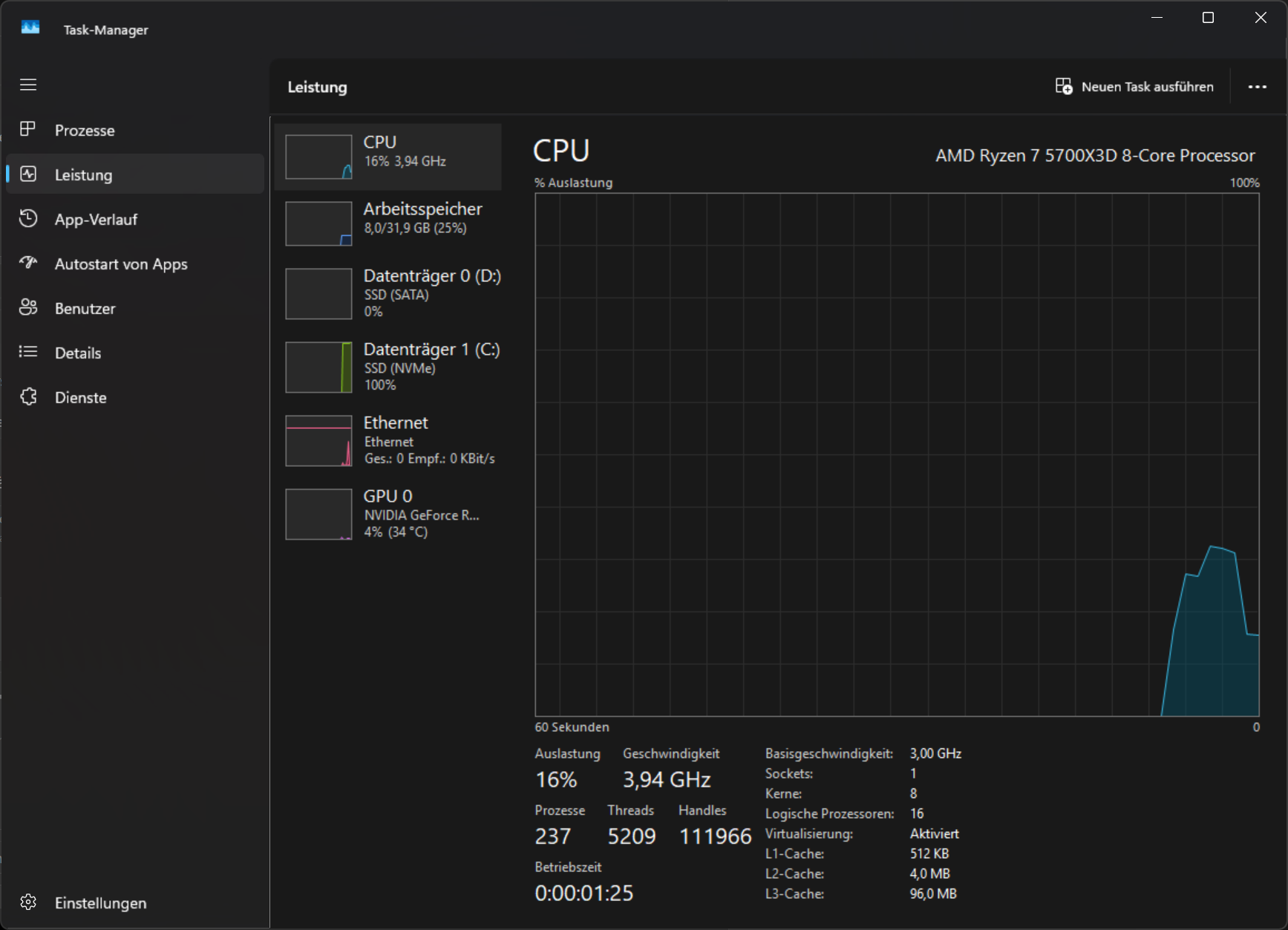Viewport: 1288px width, 930px height.
Task: Click the new task icon beside Neuen Task ausführen
Action: coord(1064,86)
